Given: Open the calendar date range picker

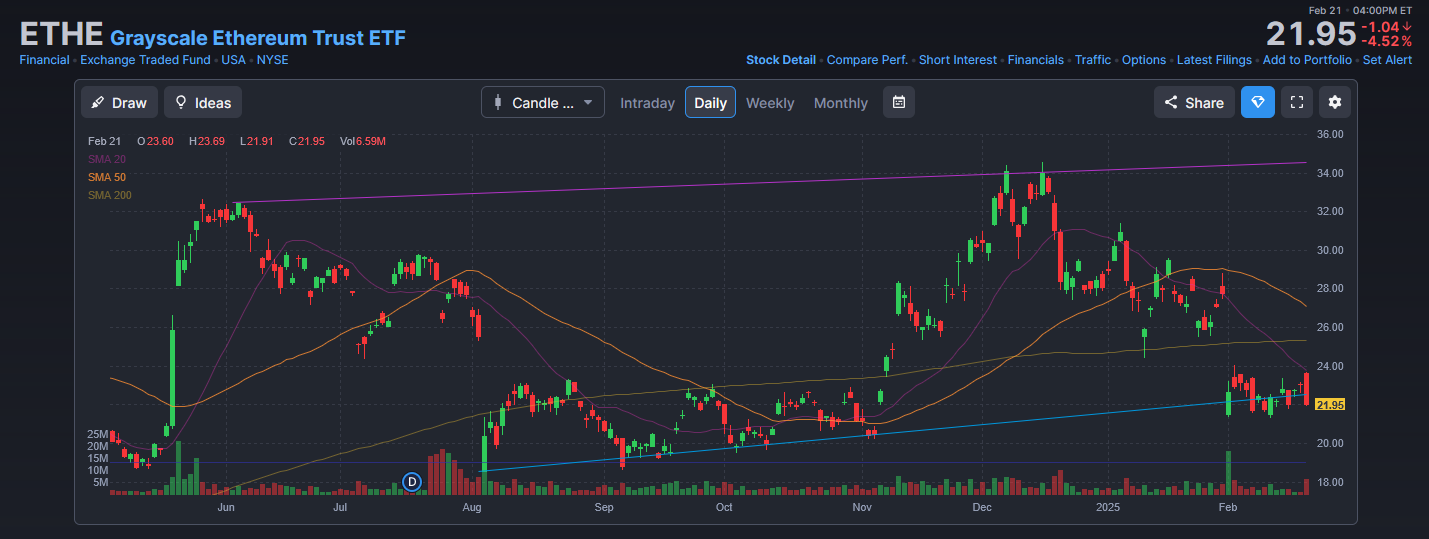Looking at the screenshot, I should [898, 102].
